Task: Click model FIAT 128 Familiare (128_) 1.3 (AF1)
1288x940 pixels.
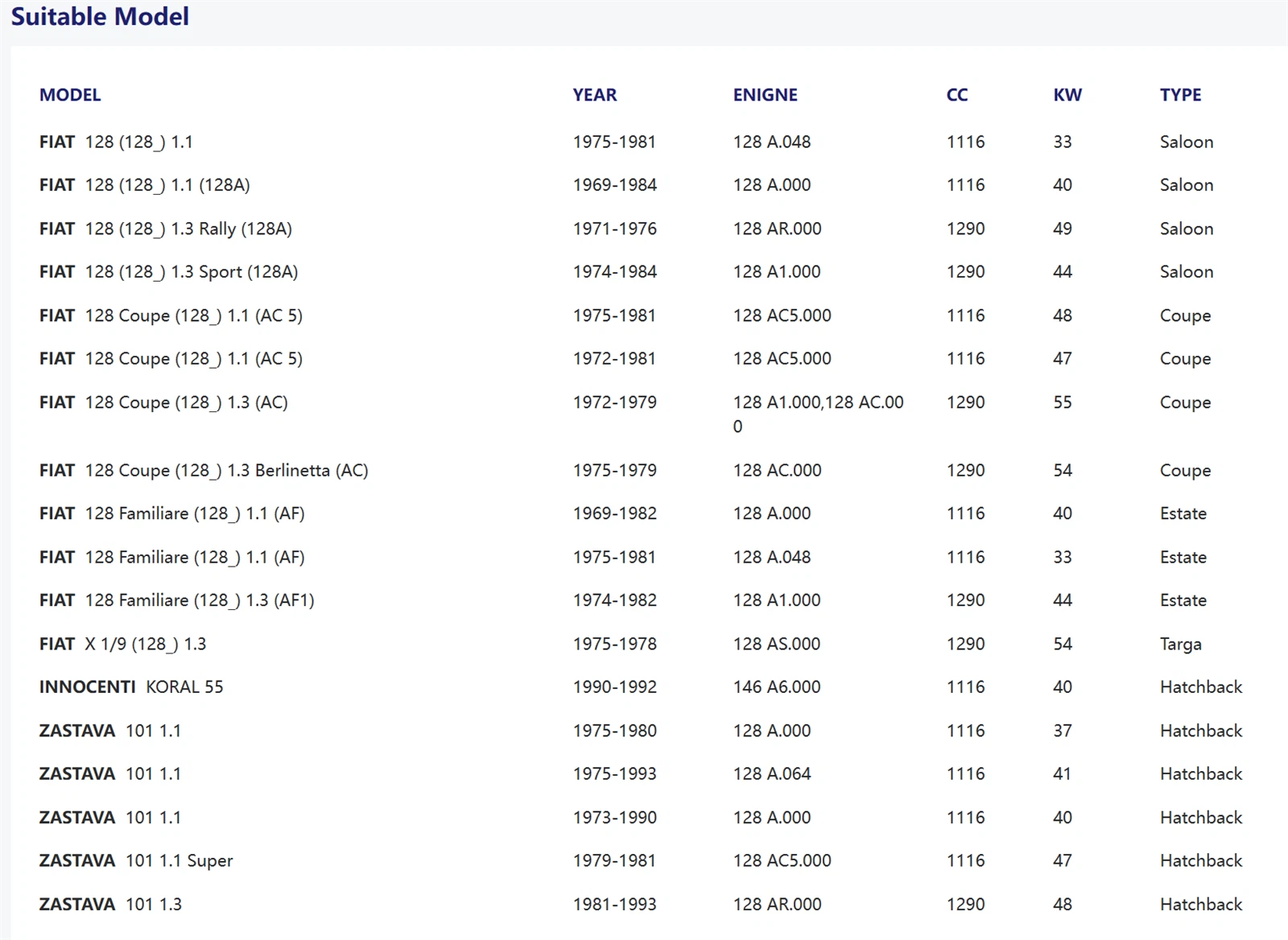Action: [x=177, y=600]
